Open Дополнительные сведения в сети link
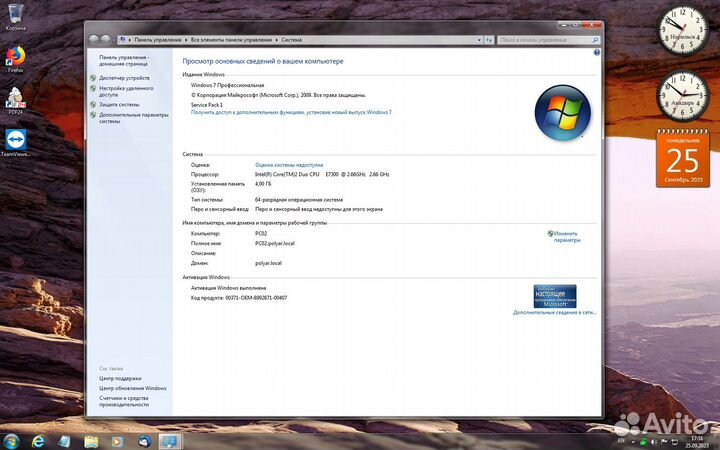720x450 pixels. [554, 312]
